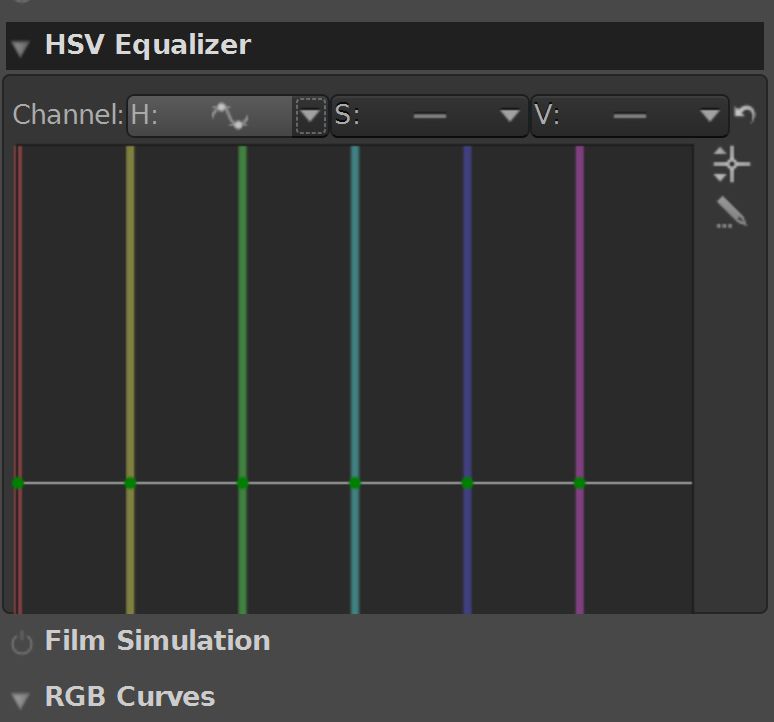The width and height of the screenshot is (774, 722).
Task: Select the control point on the yellow line
Action: [x=130, y=483]
